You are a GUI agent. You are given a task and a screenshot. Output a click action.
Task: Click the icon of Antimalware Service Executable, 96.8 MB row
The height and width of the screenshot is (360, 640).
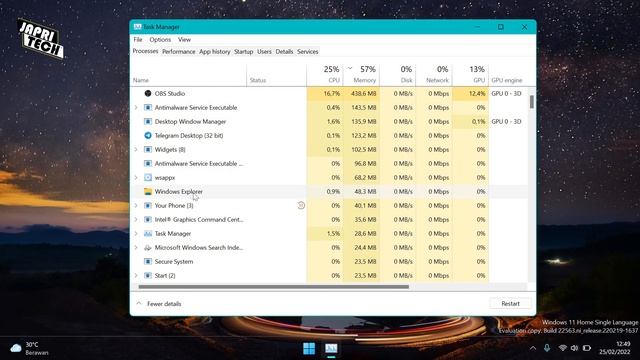coord(148,163)
